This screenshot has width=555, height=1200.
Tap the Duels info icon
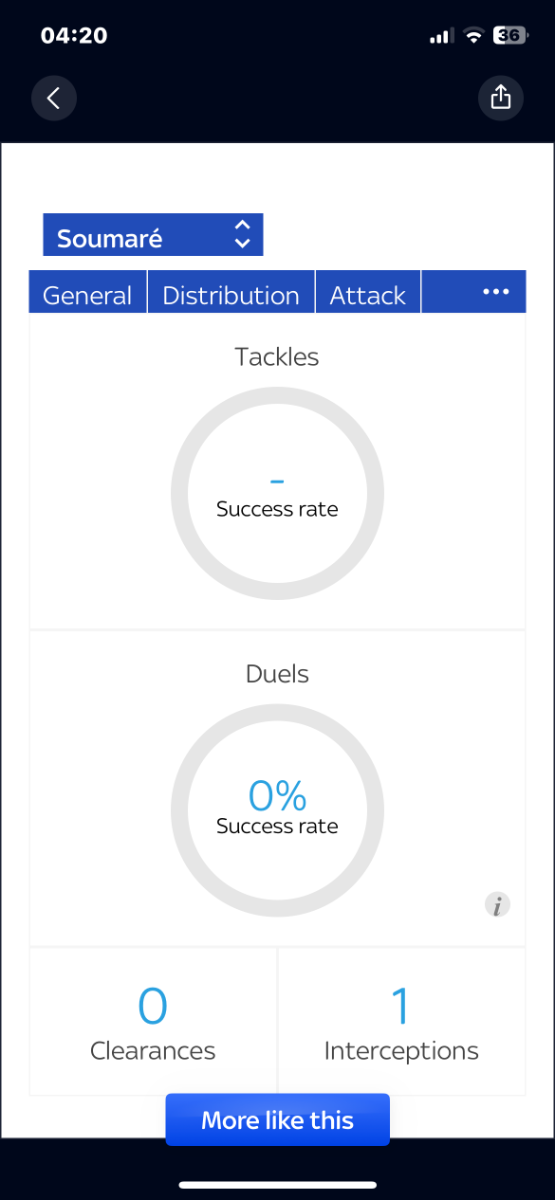click(x=497, y=906)
